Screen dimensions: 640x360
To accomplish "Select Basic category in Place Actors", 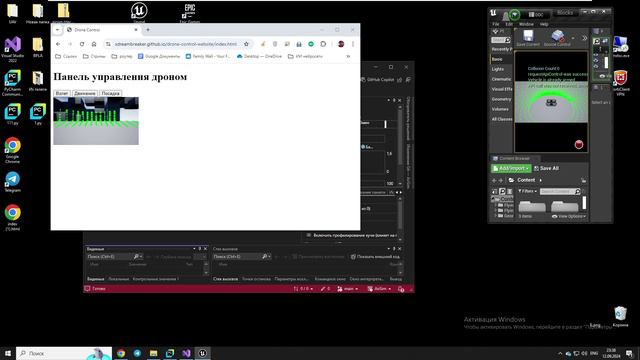I will click(497, 59).
